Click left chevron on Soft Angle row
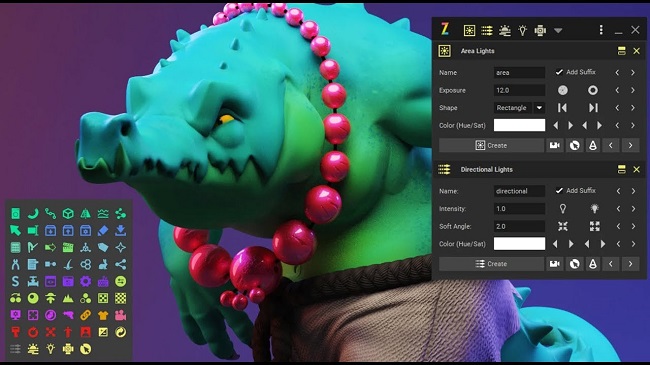Screen dimensions: 650x365 (x=618, y=226)
